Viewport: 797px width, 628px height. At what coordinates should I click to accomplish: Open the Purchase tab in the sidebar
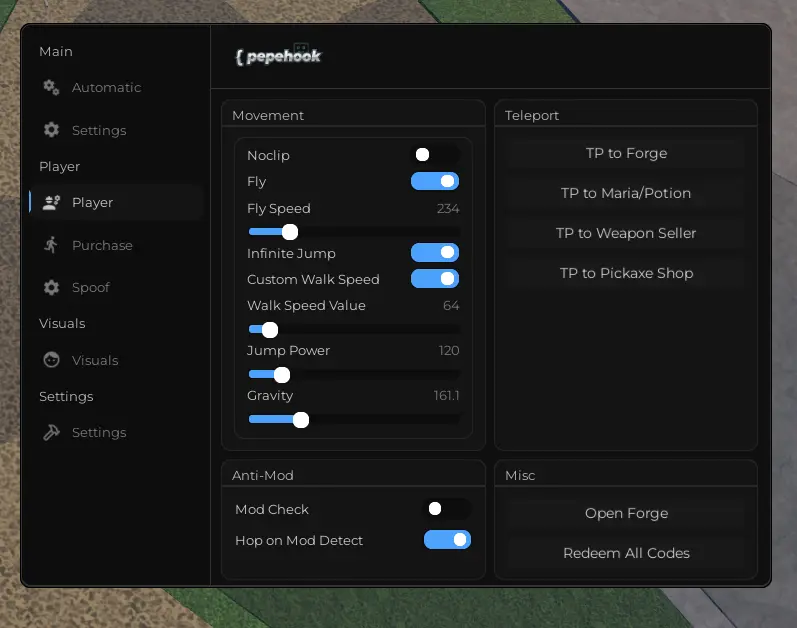(101, 245)
